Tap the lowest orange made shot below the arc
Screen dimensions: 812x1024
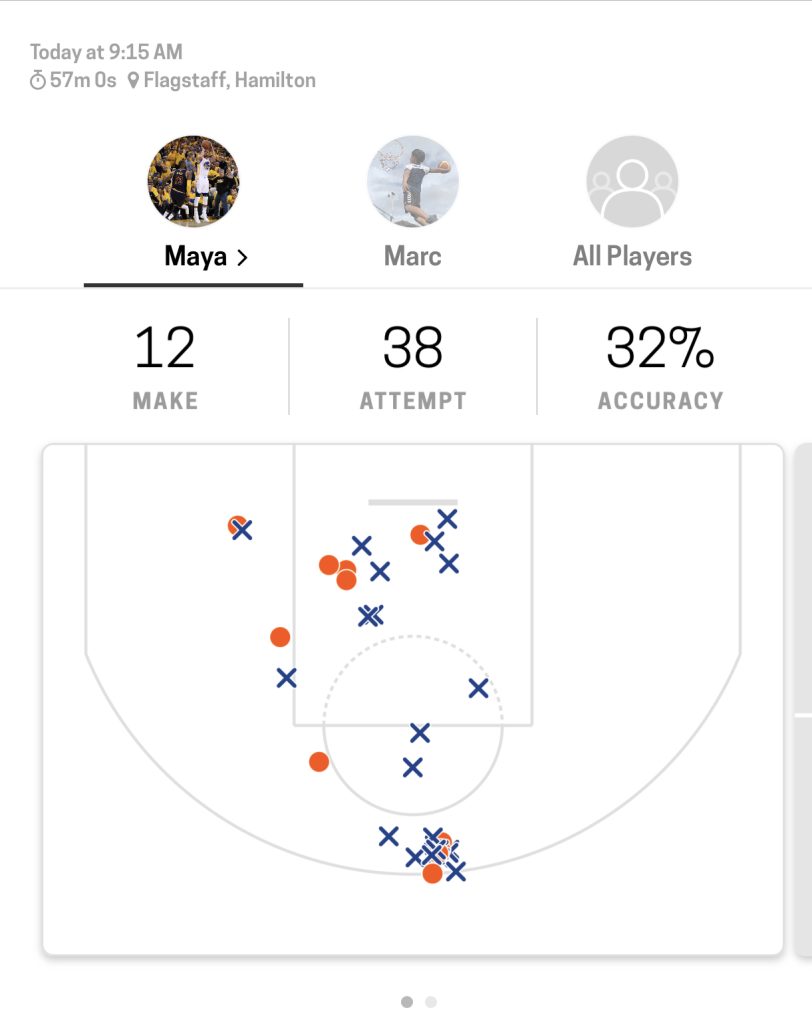click(432, 873)
